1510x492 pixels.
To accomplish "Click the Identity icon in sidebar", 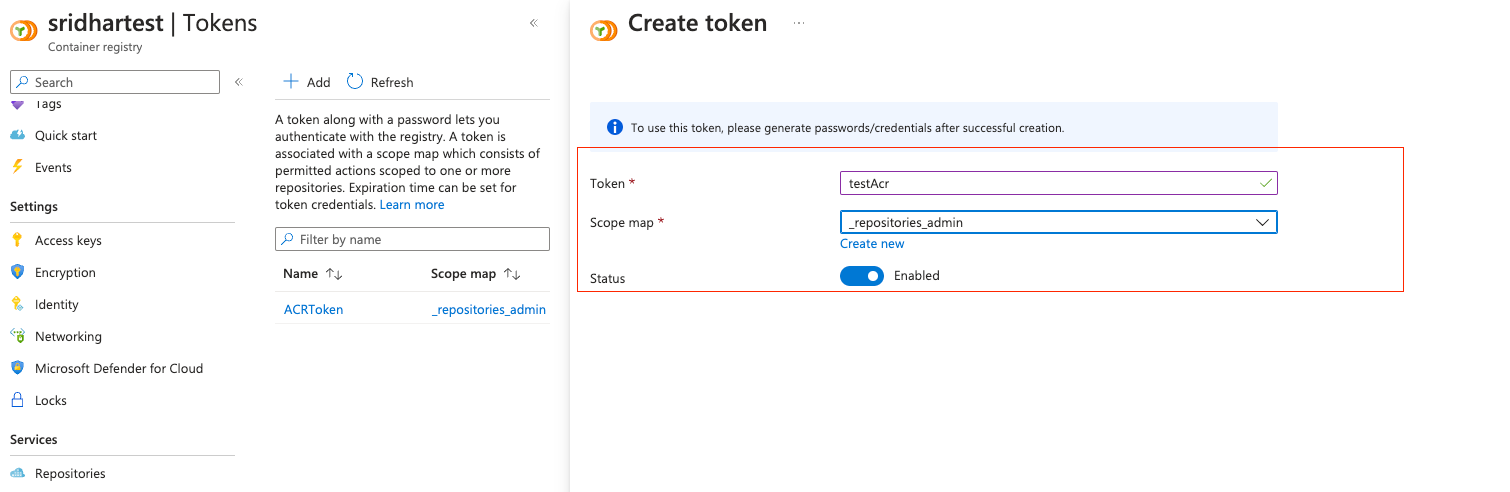I will (17, 304).
